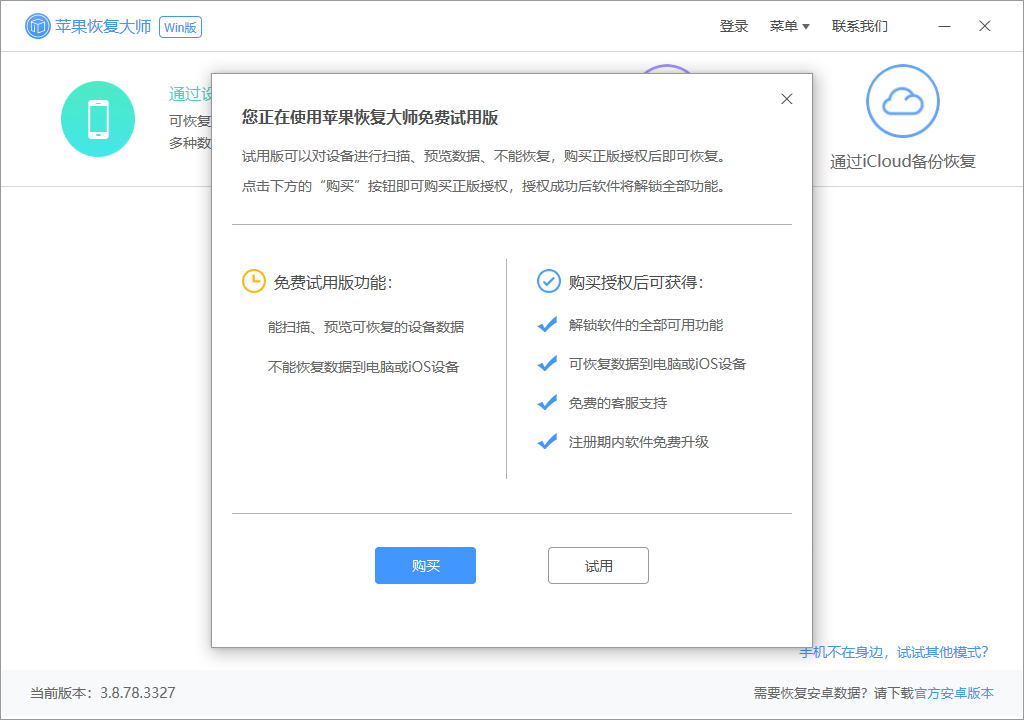Click text 不能恢复数据到电脑或iOS设备
Screen dimensions: 1024x720
click(363, 367)
